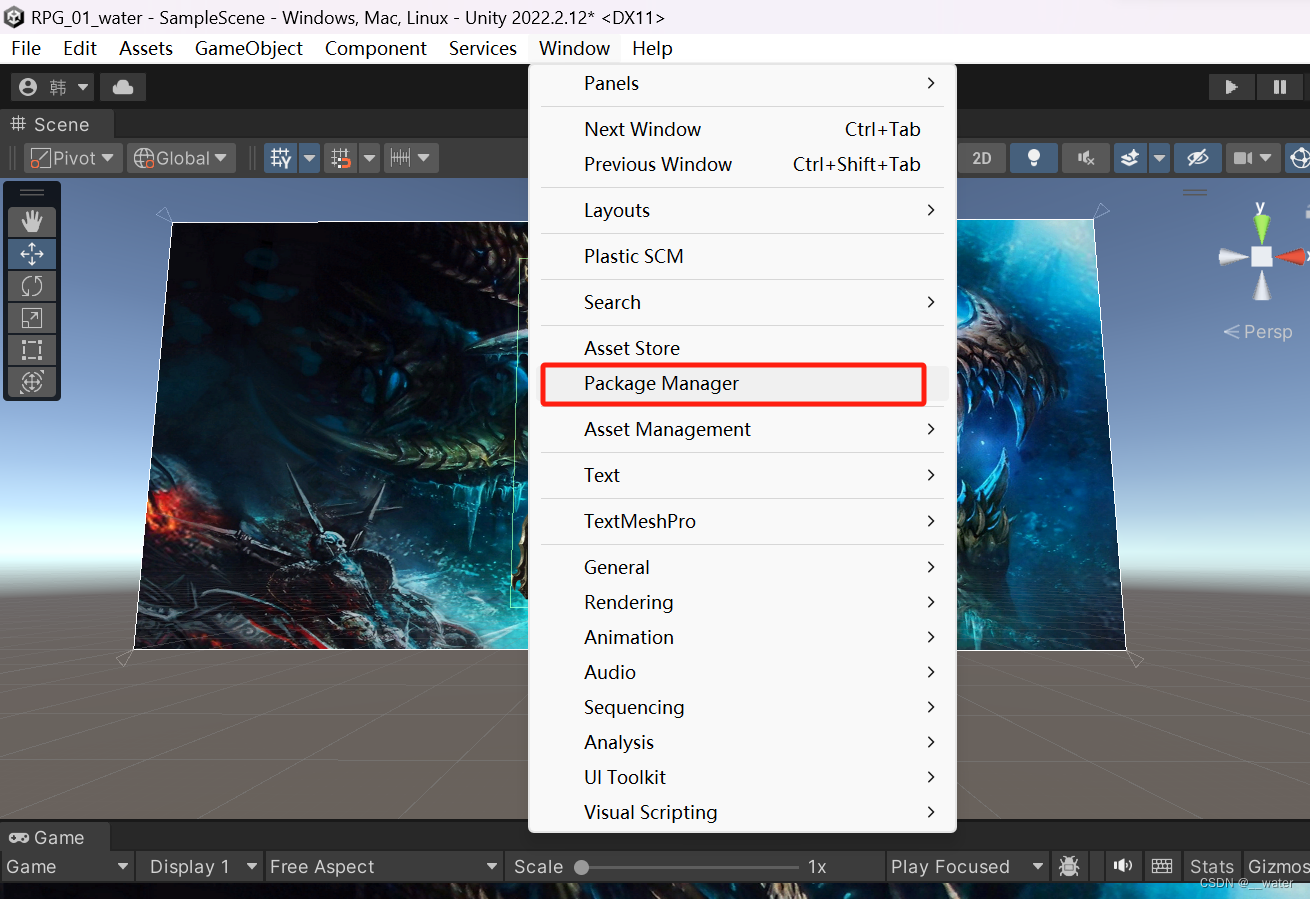The height and width of the screenshot is (899, 1310).
Task: Select the Rotate tool
Action: point(32,286)
